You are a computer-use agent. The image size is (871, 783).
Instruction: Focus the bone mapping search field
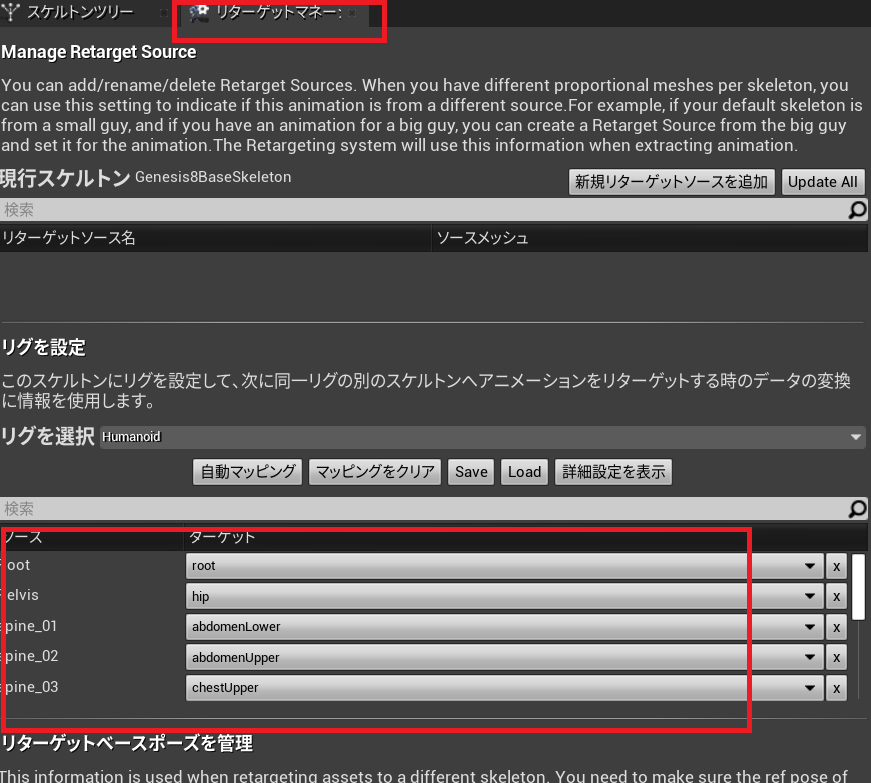425,509
